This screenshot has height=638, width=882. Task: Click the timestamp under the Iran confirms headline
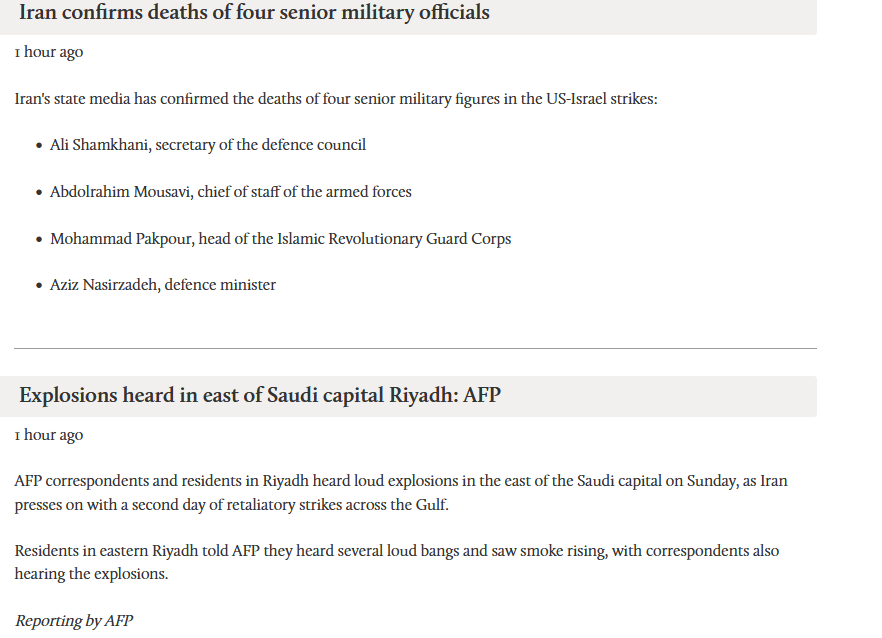pyautogui.click(x=49, y=52)
